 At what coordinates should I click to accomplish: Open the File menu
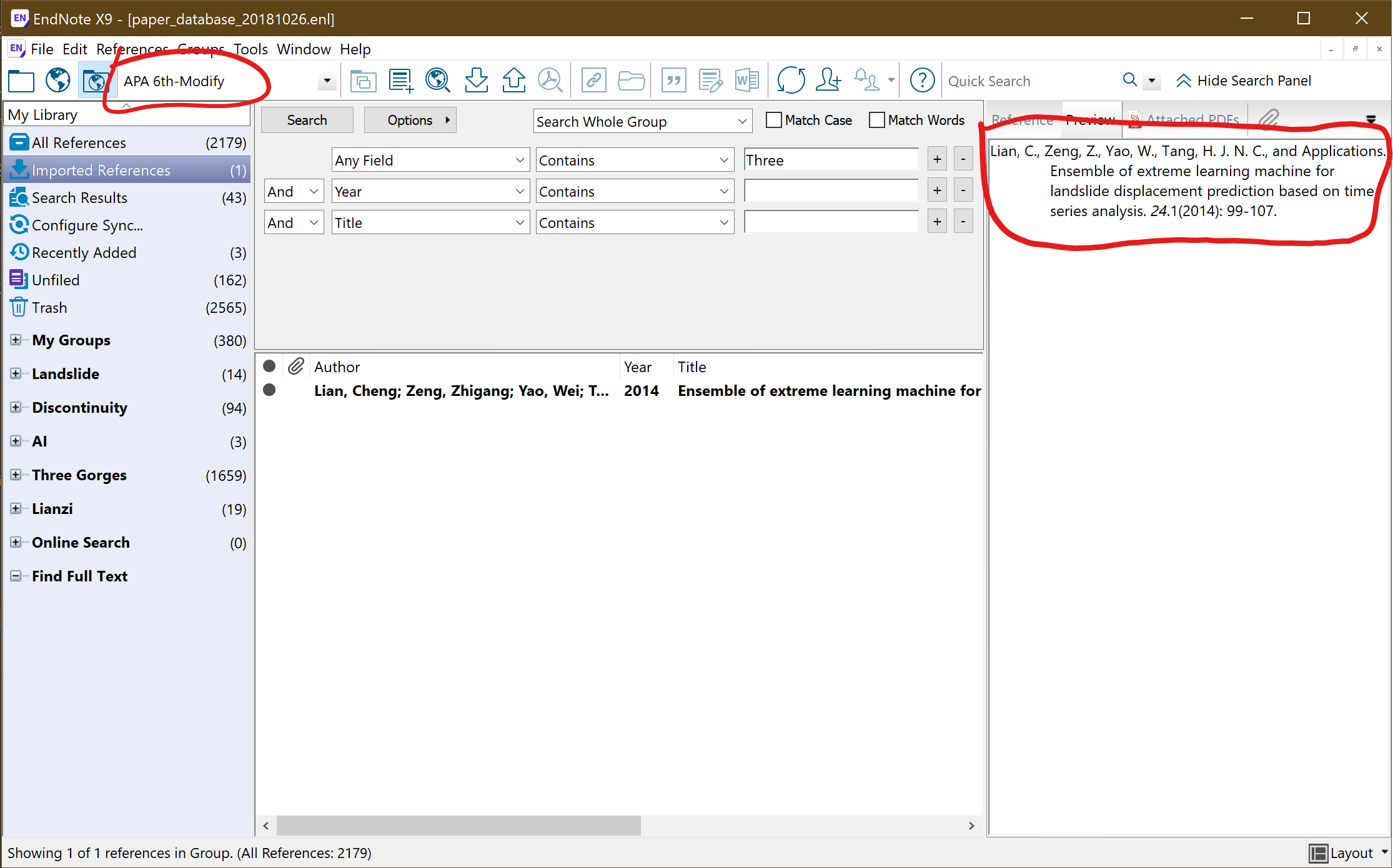point(42,49)
